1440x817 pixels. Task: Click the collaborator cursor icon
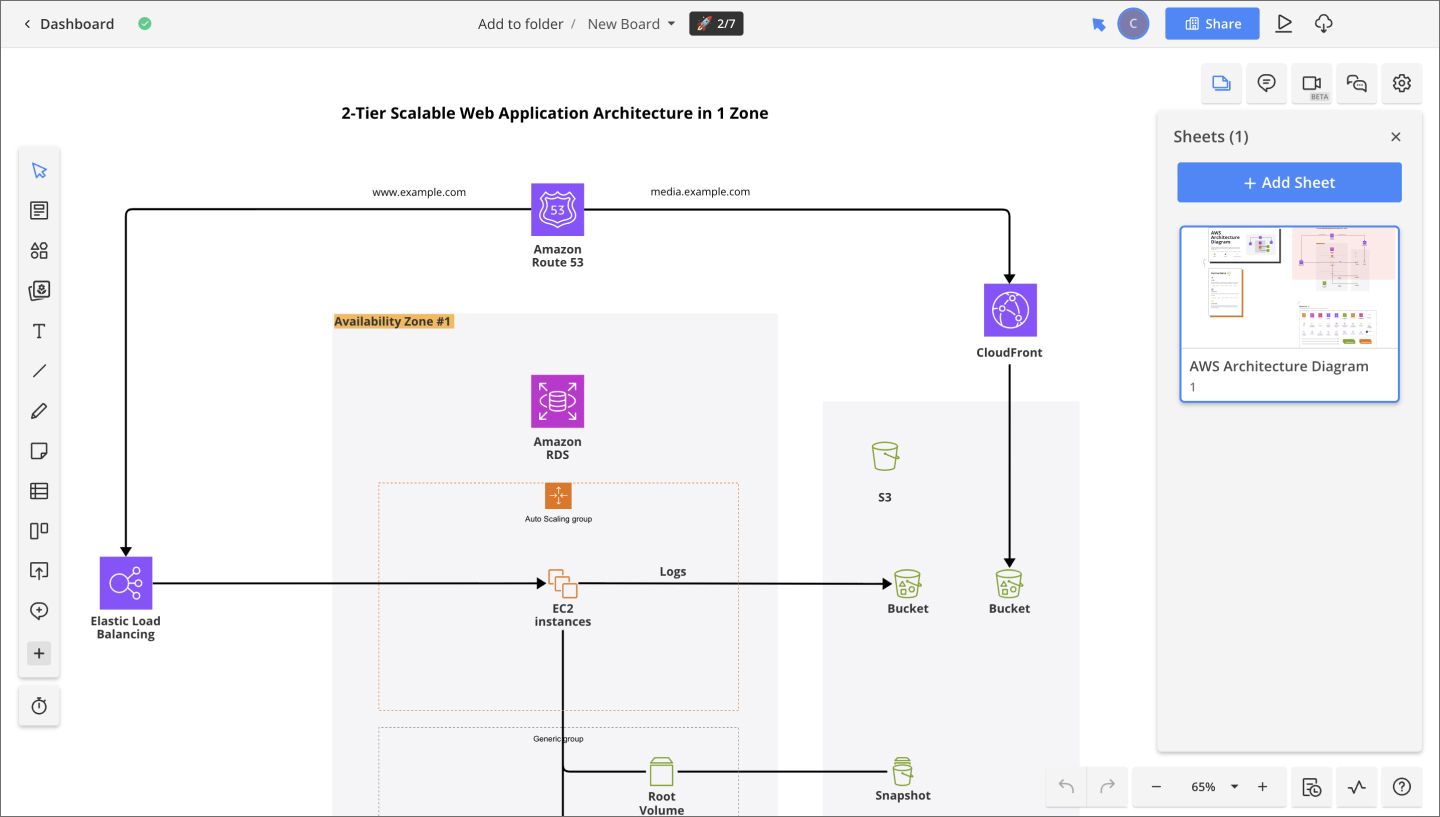[1099, 24]
